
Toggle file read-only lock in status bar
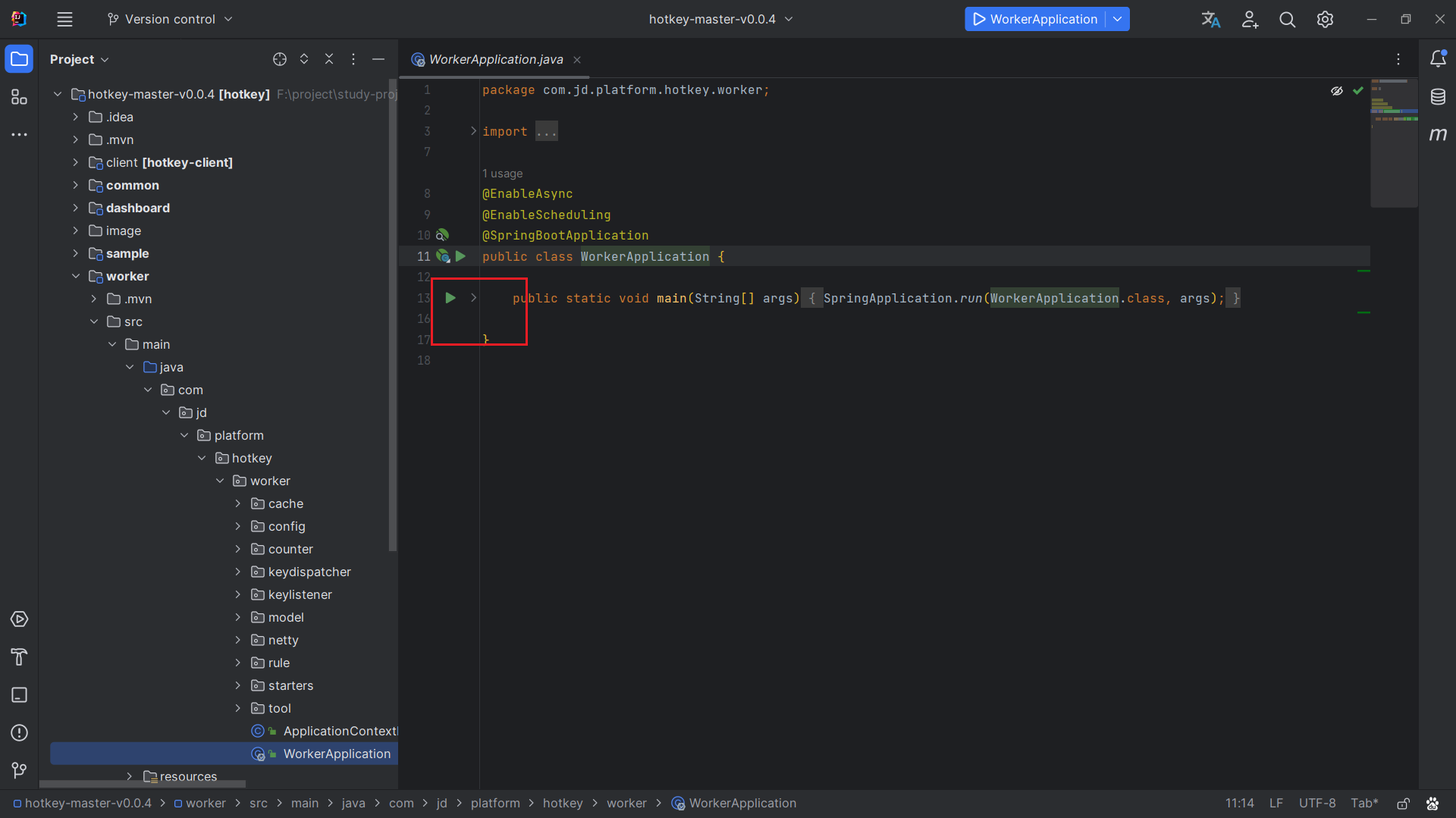1404,804
